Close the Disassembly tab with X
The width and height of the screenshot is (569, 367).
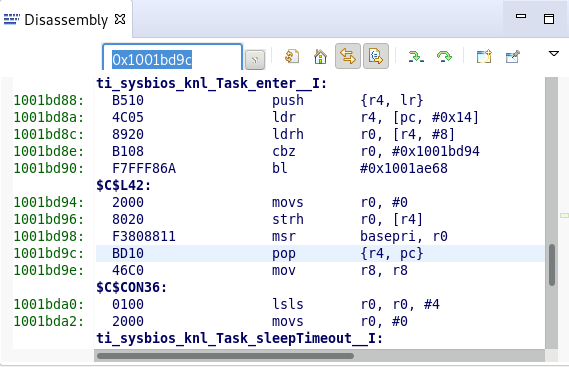tap(120, 19)
